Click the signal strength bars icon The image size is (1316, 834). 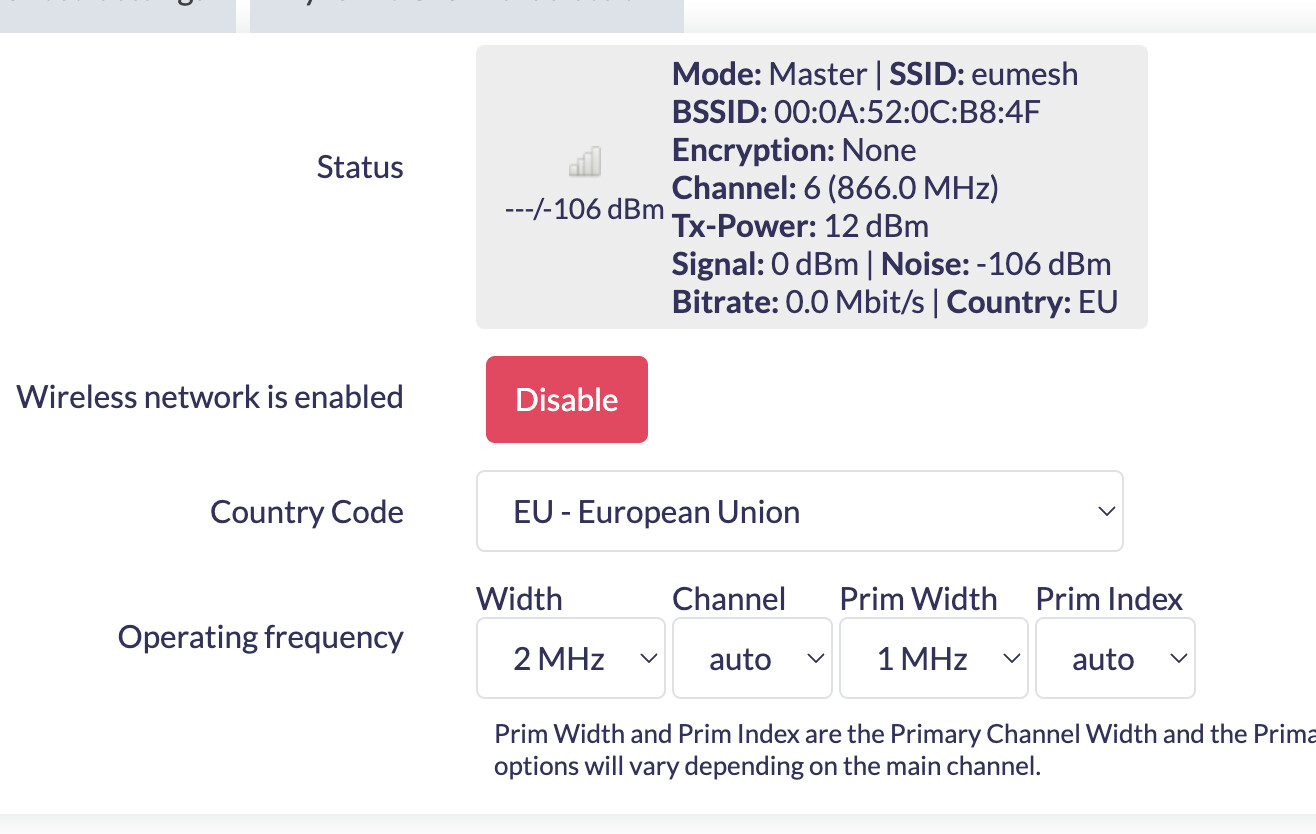(585, 162)
